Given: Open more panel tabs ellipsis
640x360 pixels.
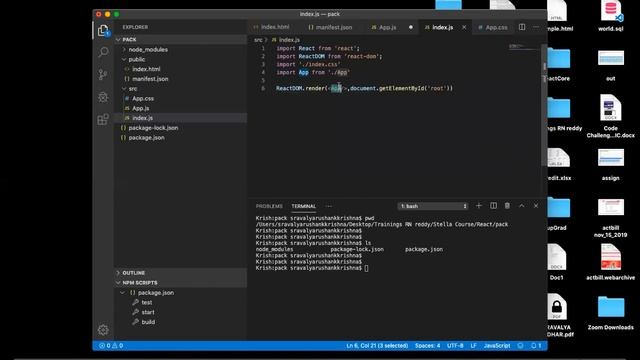Looking at the screenshot, I should tap(329, 206).
